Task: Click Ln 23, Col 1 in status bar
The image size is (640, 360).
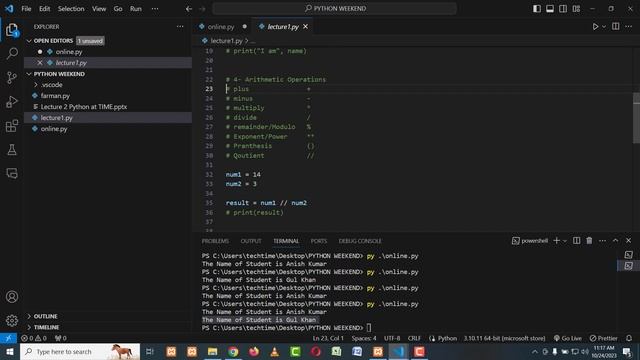Action: click(328, 338)
